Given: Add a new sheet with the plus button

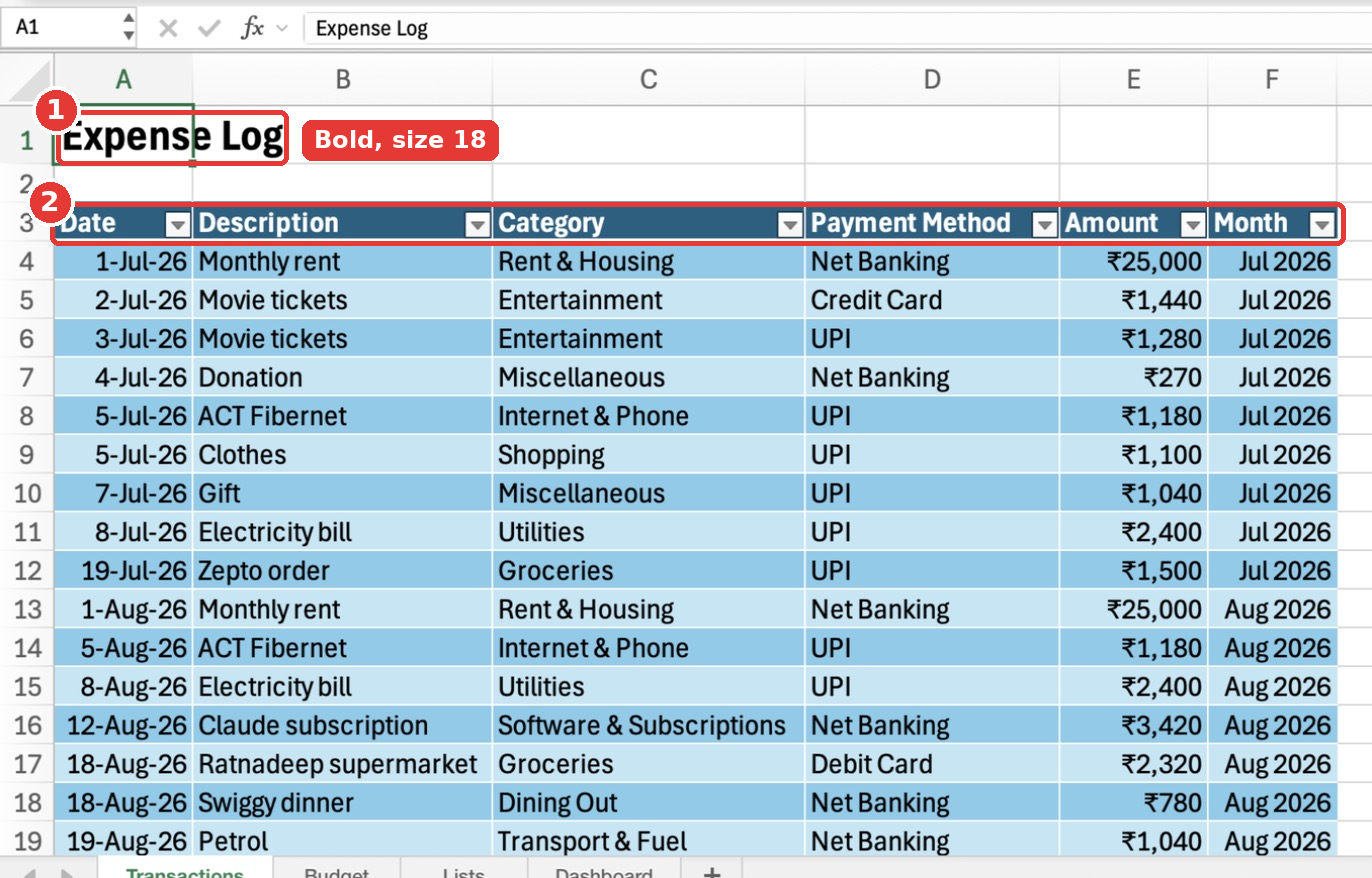Looking at the screenshot, I should pos(712,873).
